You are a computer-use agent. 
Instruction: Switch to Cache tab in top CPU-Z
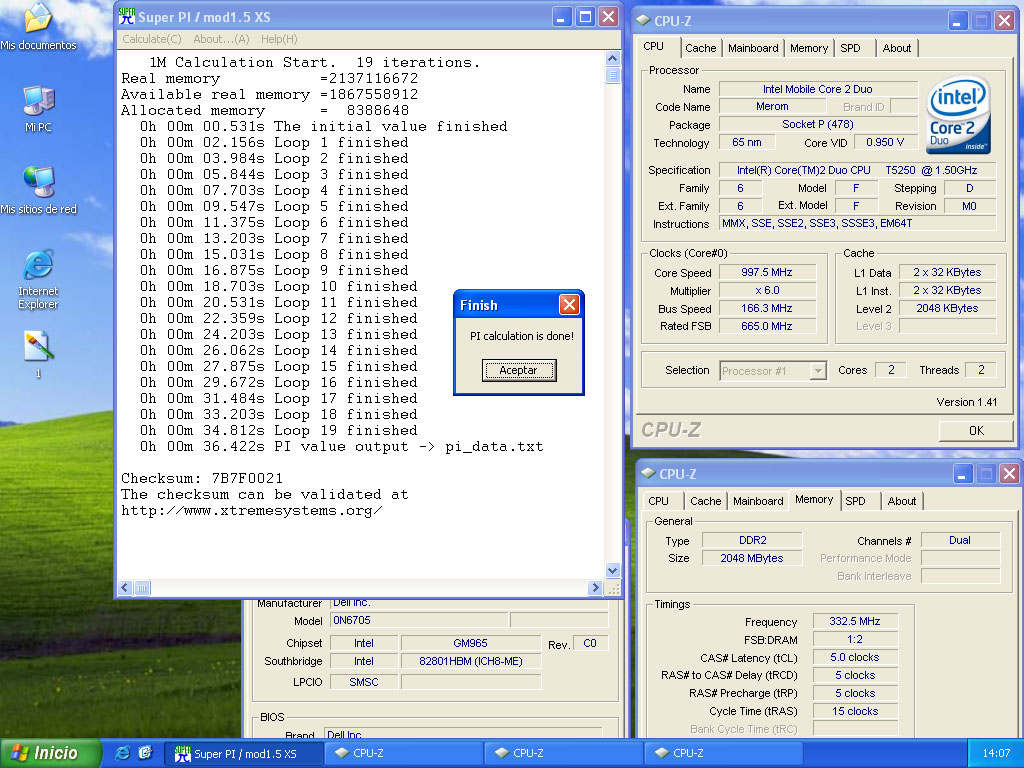click(701, 48)
